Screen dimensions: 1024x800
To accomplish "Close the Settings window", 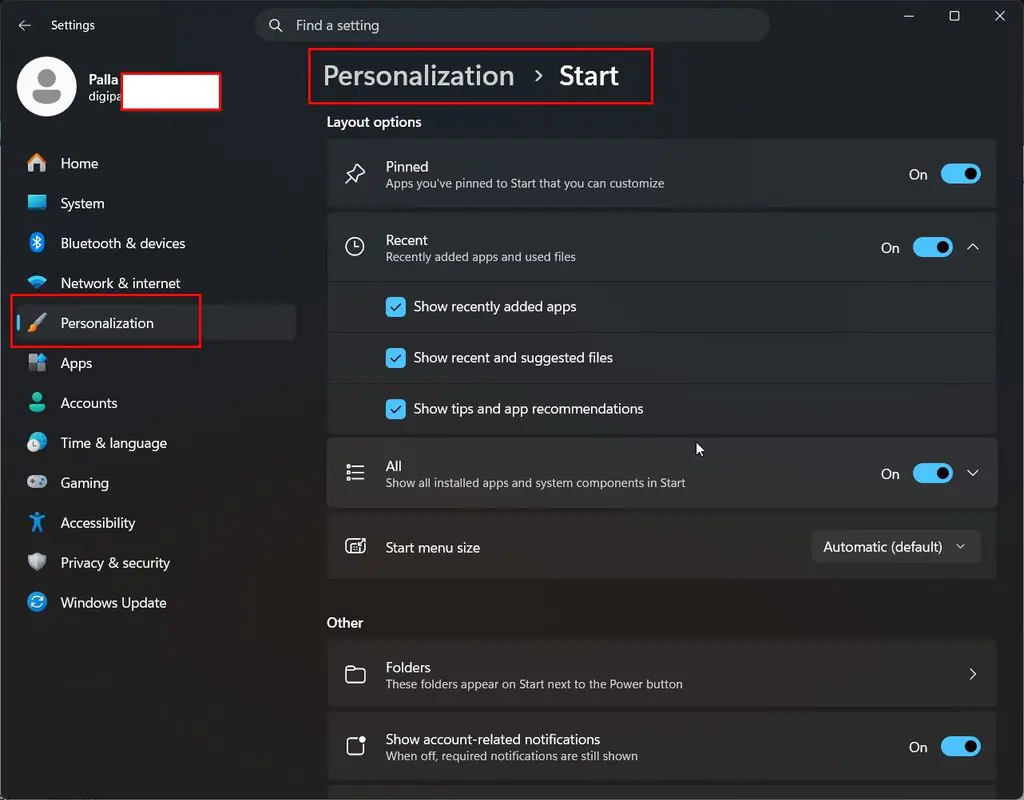I will pos(1000,16).
